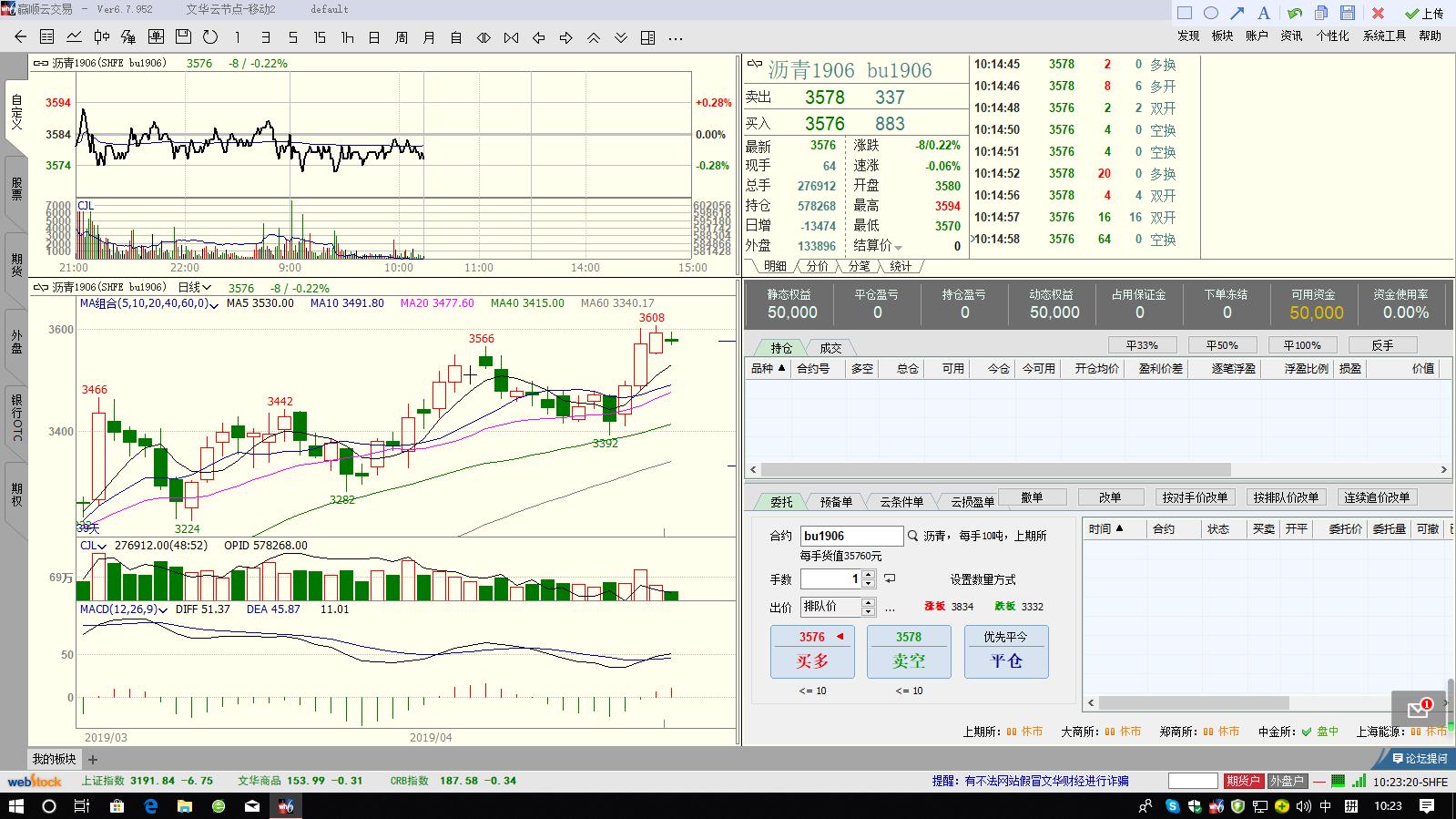Screen dimensions: 1456x819
Task: Click the split-window layout icon
Action: [x=647, y=37]
